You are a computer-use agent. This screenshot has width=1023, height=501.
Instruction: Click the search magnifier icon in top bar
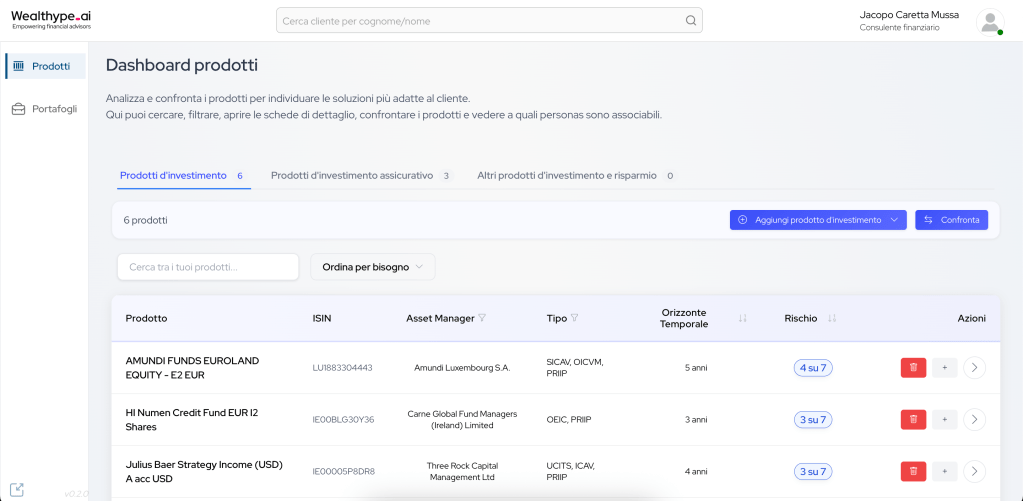(x=690, y=21)
